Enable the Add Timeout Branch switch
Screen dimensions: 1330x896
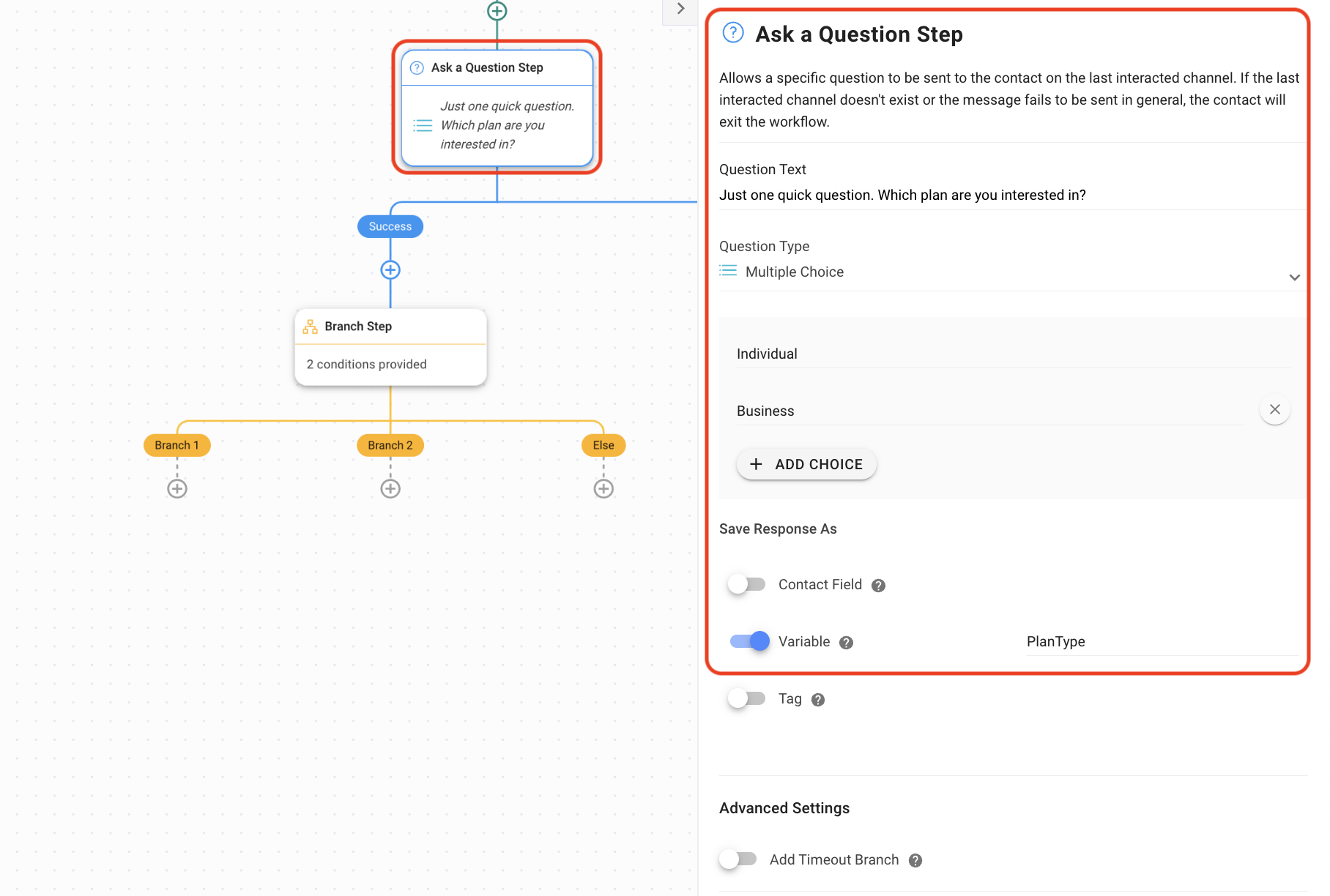pyautogui.click(x=738, y=859)
